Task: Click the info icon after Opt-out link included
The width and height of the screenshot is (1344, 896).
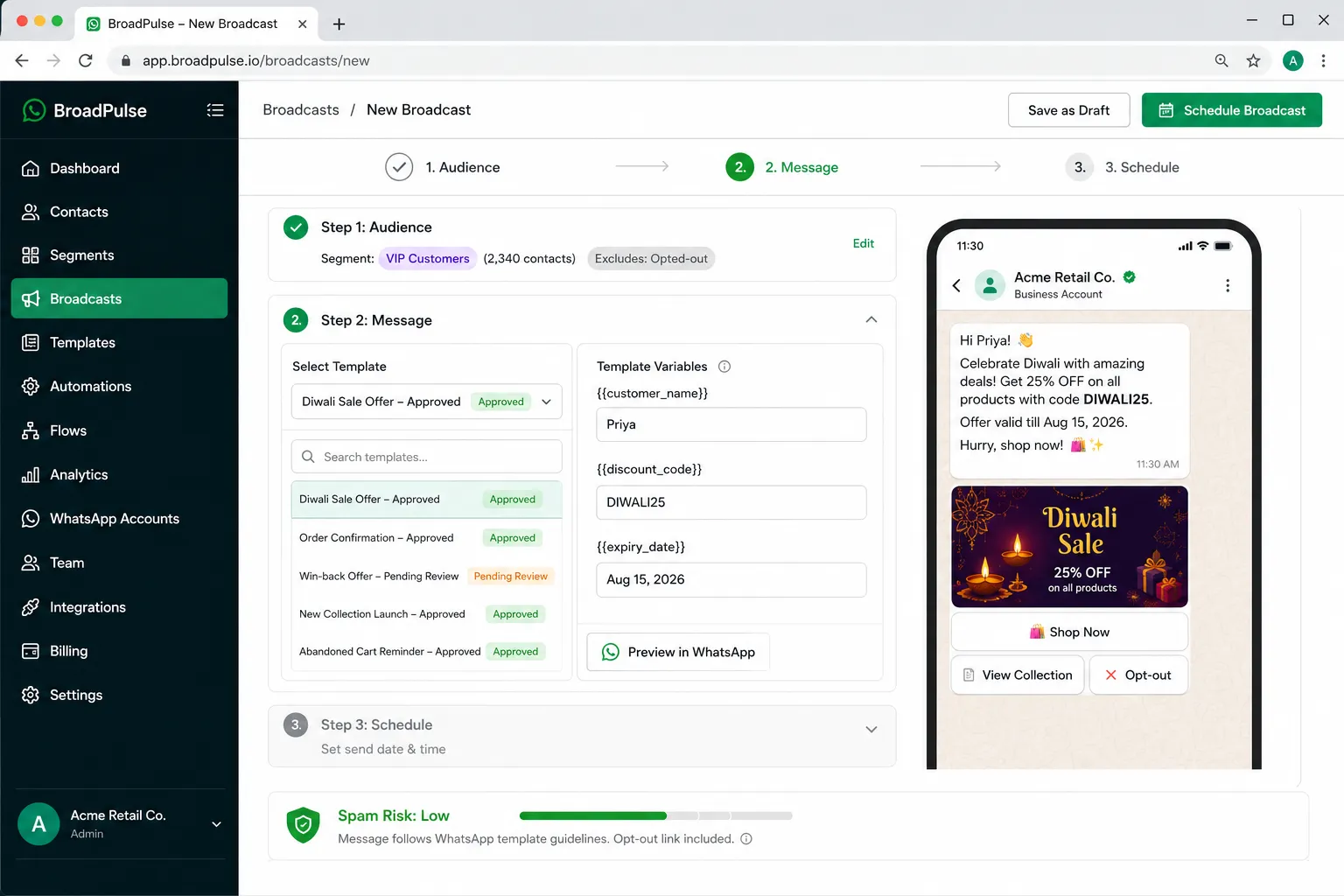Action: point(746,839)
